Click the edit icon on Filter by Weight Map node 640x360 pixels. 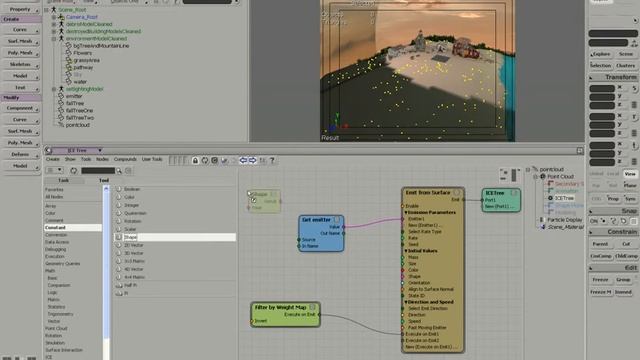(x=312, y=307)
